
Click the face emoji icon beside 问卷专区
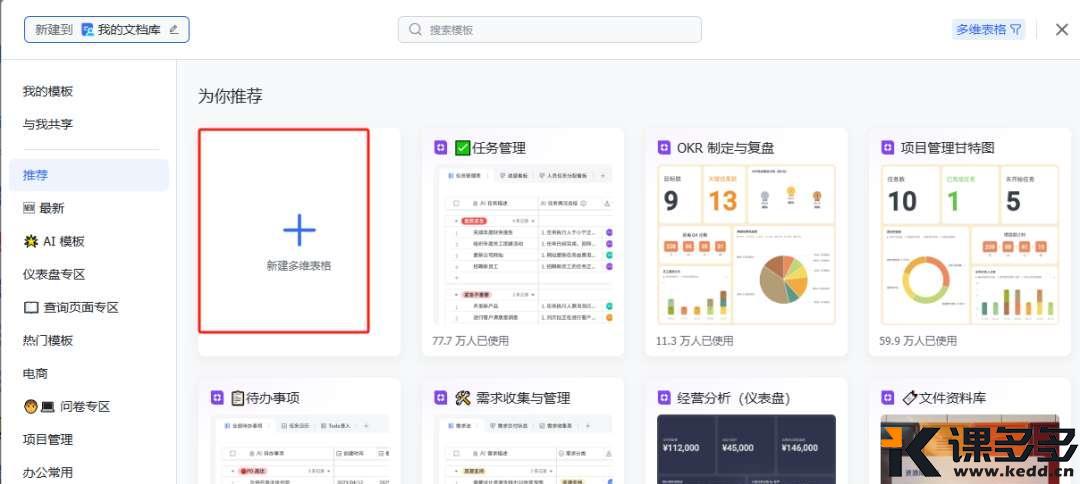pyautogui.click(x=30, y=406)
